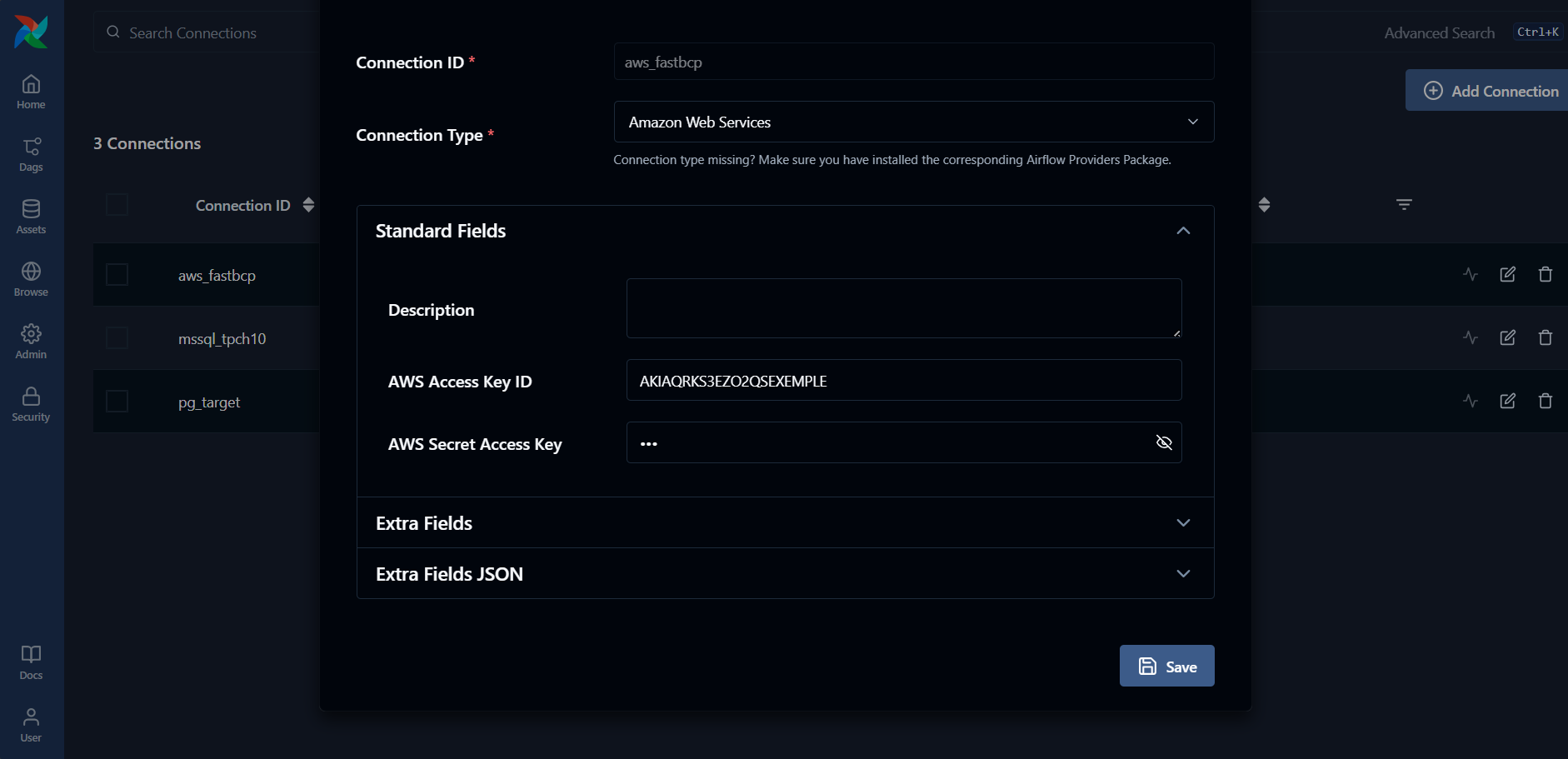This screenshot has width=1568, height=759.
Task: Click the Airflow logo icon
Action: (x=31, y=32)
